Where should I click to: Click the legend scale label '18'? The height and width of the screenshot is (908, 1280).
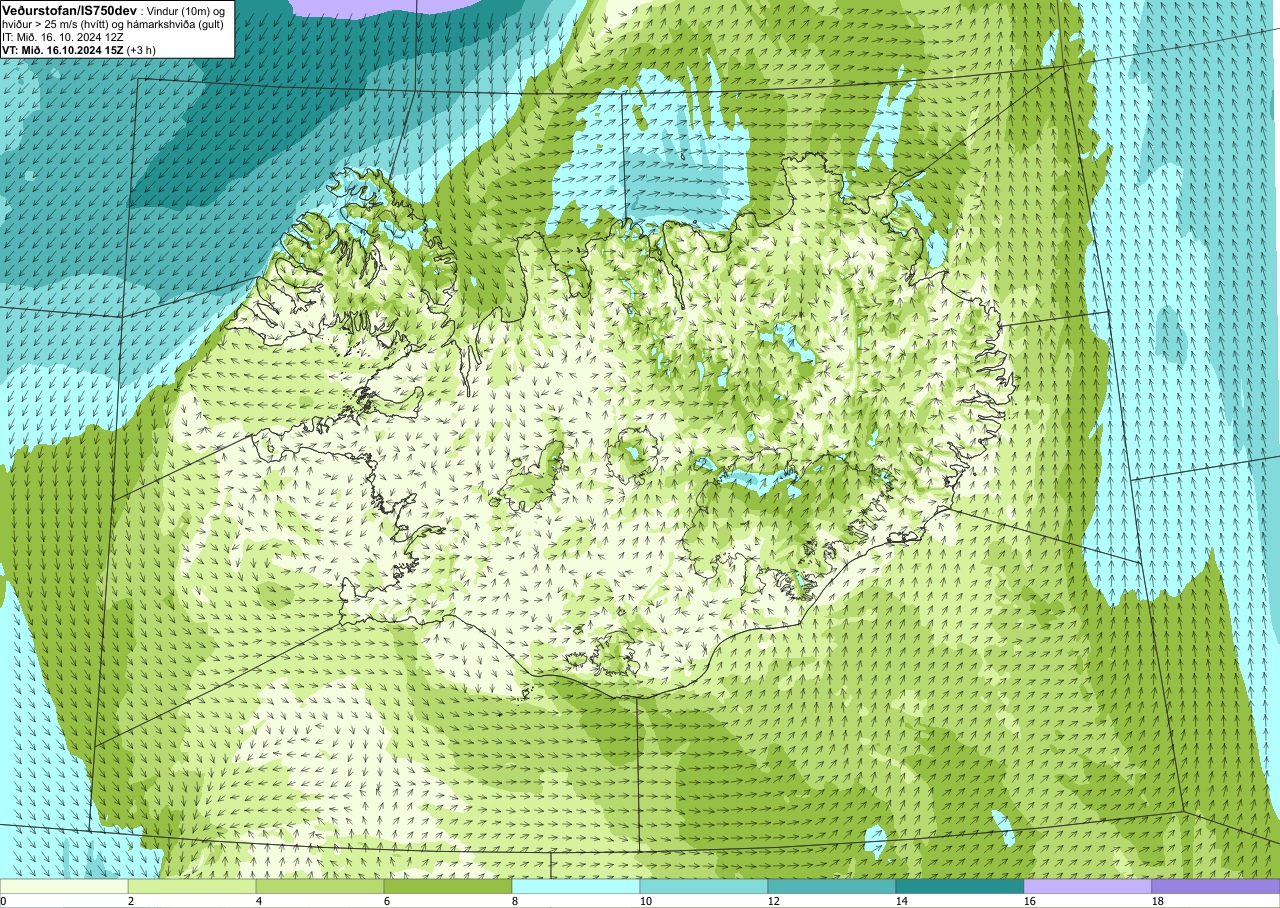[1158, 901]
